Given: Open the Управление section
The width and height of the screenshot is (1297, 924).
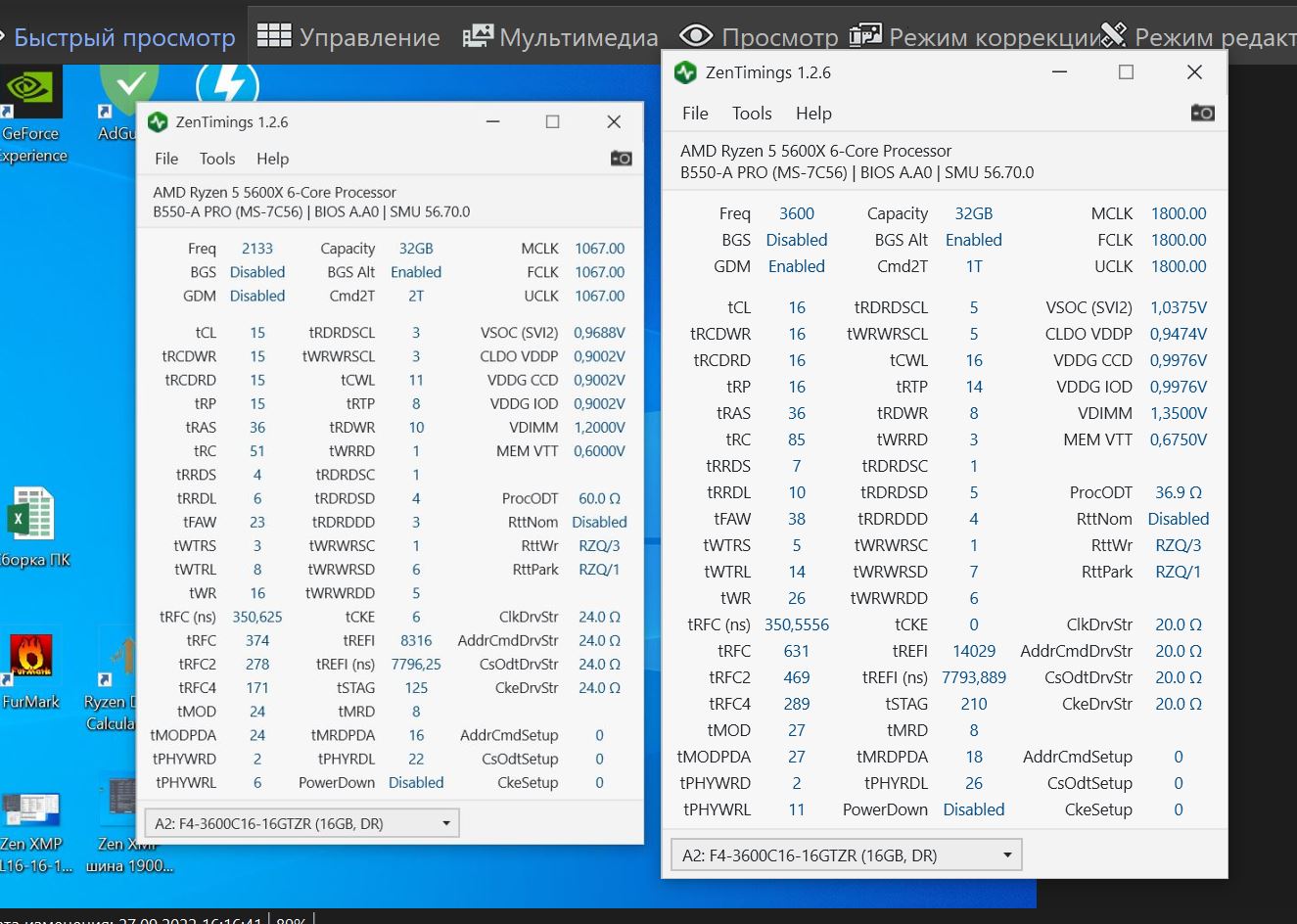Looking at the screenshot, I should [348, 37].
